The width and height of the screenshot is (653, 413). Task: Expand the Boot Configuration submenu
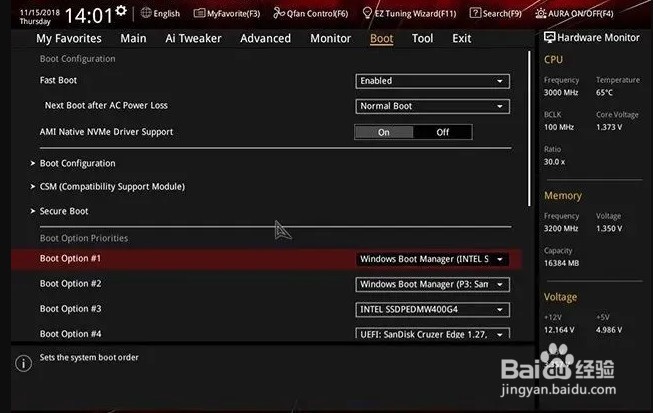[x=77, y=163]
